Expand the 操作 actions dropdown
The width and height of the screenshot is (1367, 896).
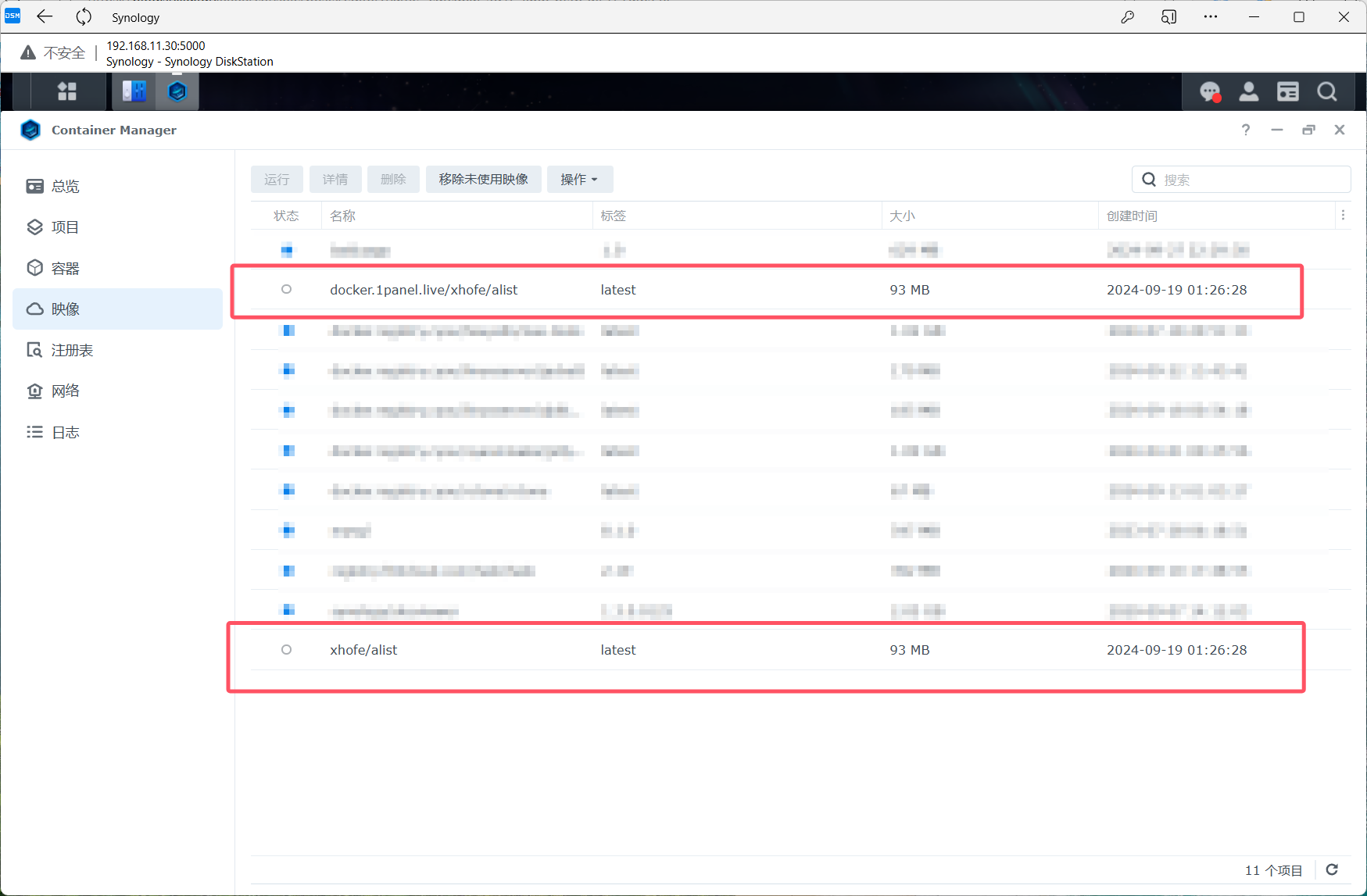coord(579,179)
